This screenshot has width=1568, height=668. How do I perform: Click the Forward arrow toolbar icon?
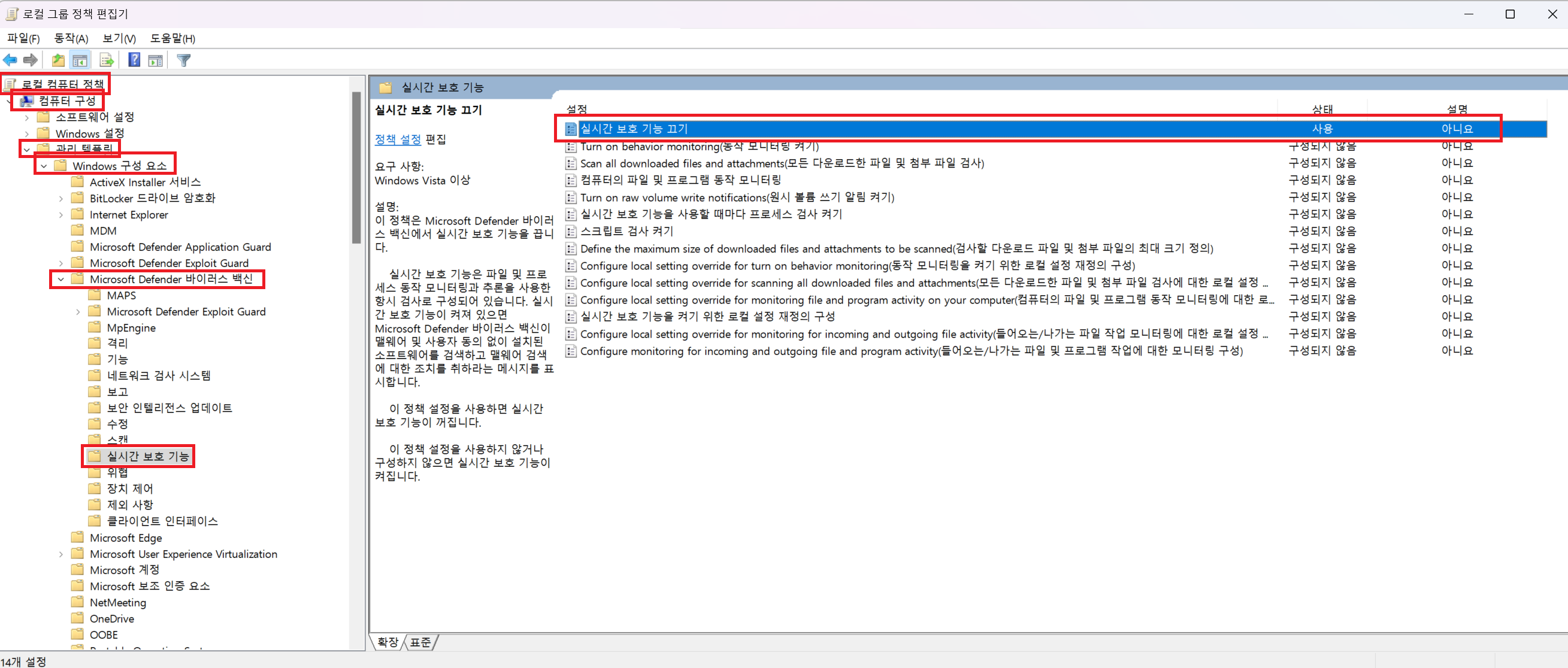(x=31, y=60)
